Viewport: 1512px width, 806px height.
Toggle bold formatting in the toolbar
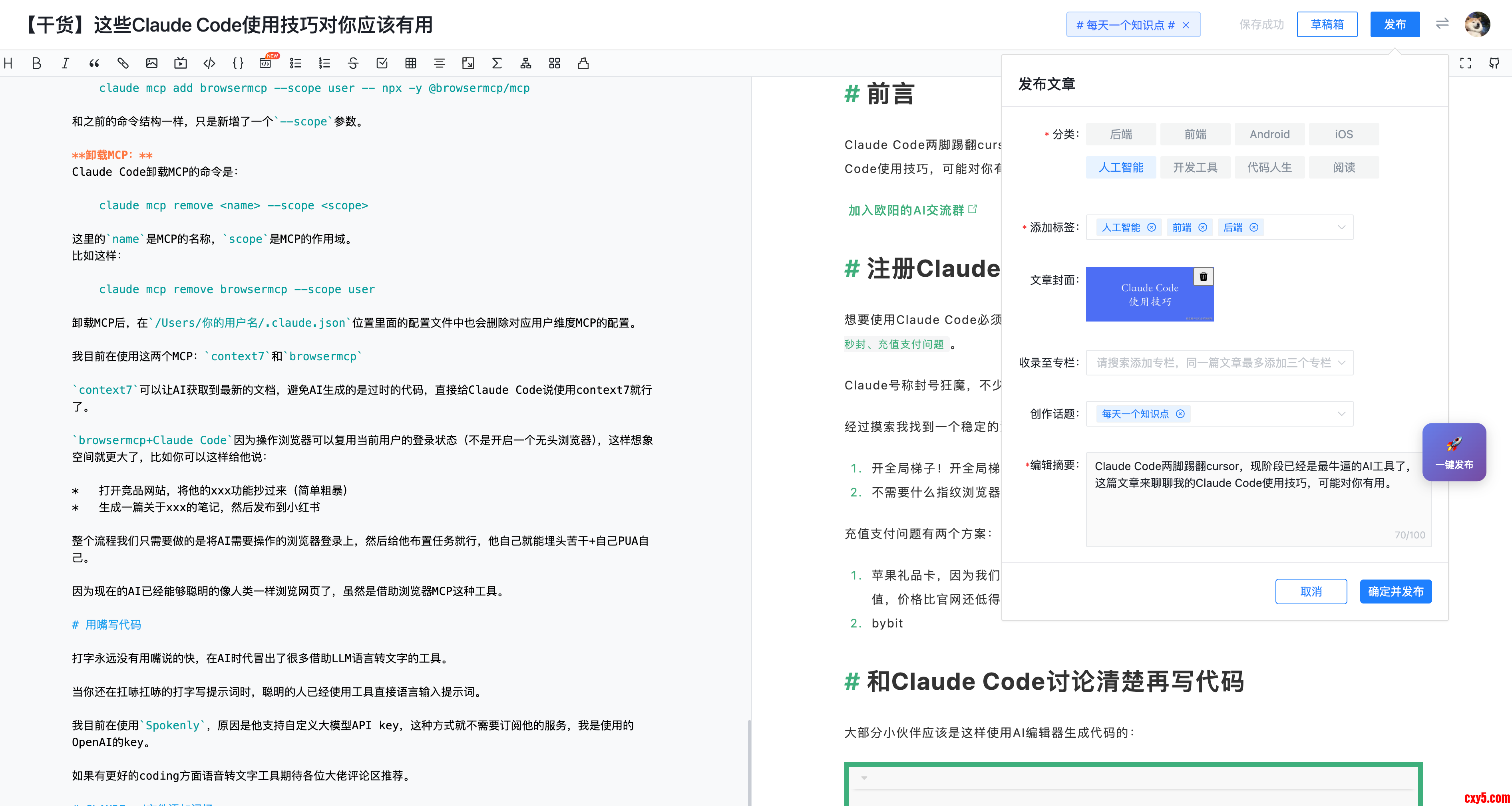click(36, 64)
